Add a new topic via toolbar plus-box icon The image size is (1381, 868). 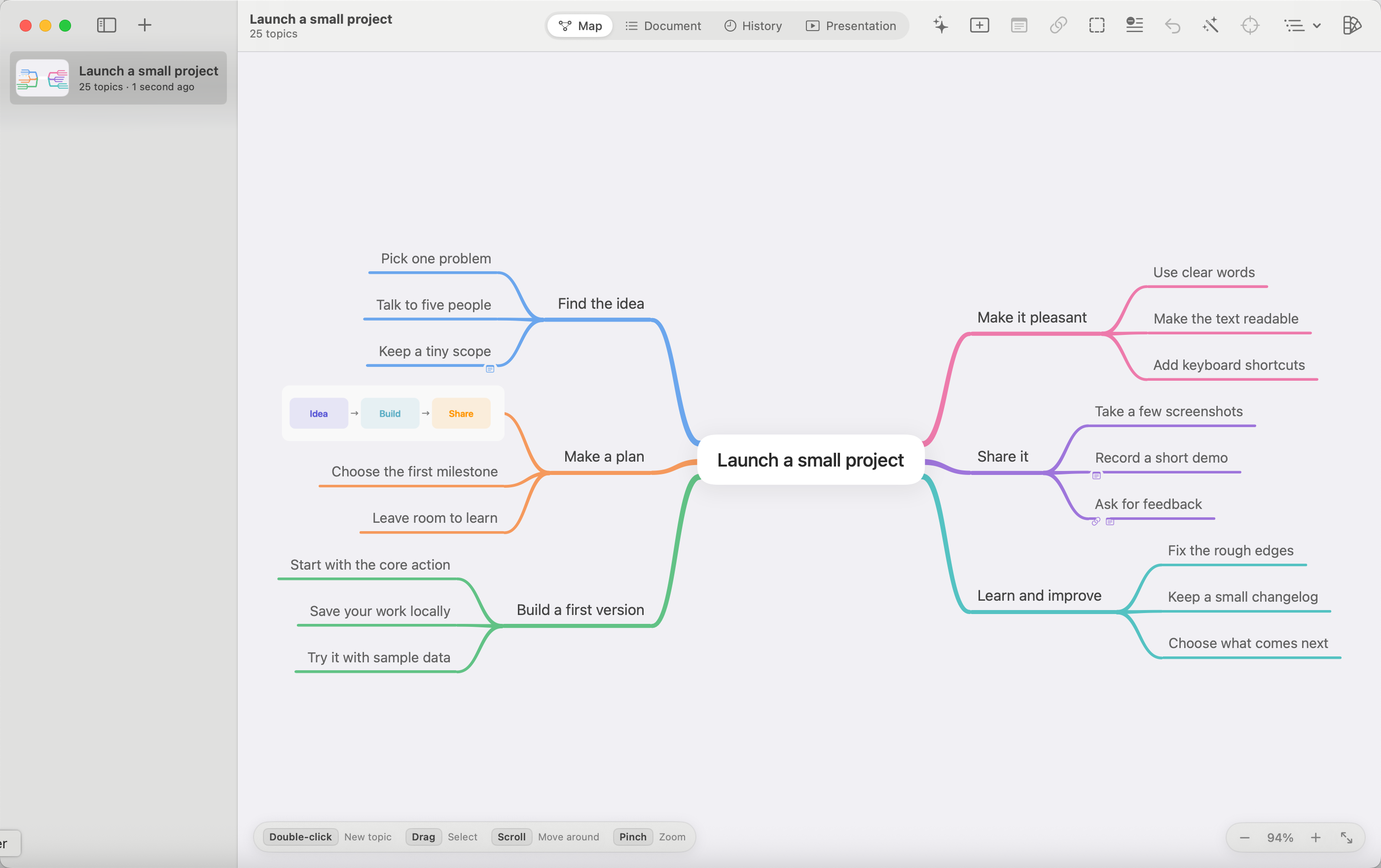pos(980,25)
